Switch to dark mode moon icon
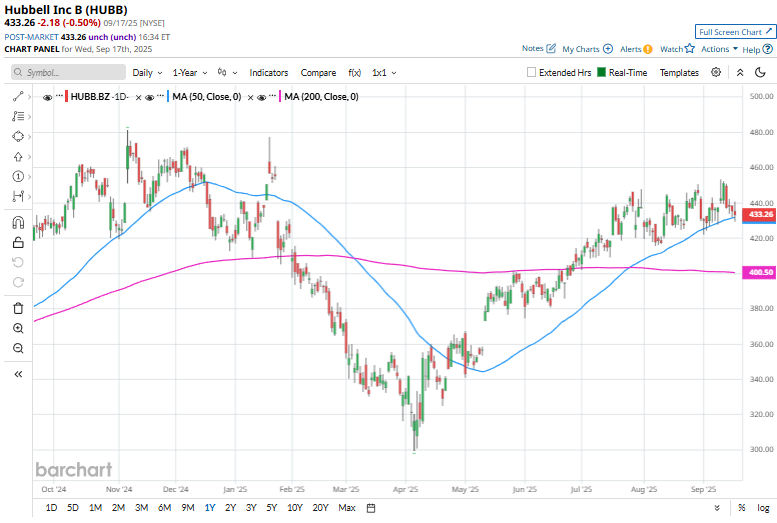Viewport: 777px width, 523px height. point(760,72)
